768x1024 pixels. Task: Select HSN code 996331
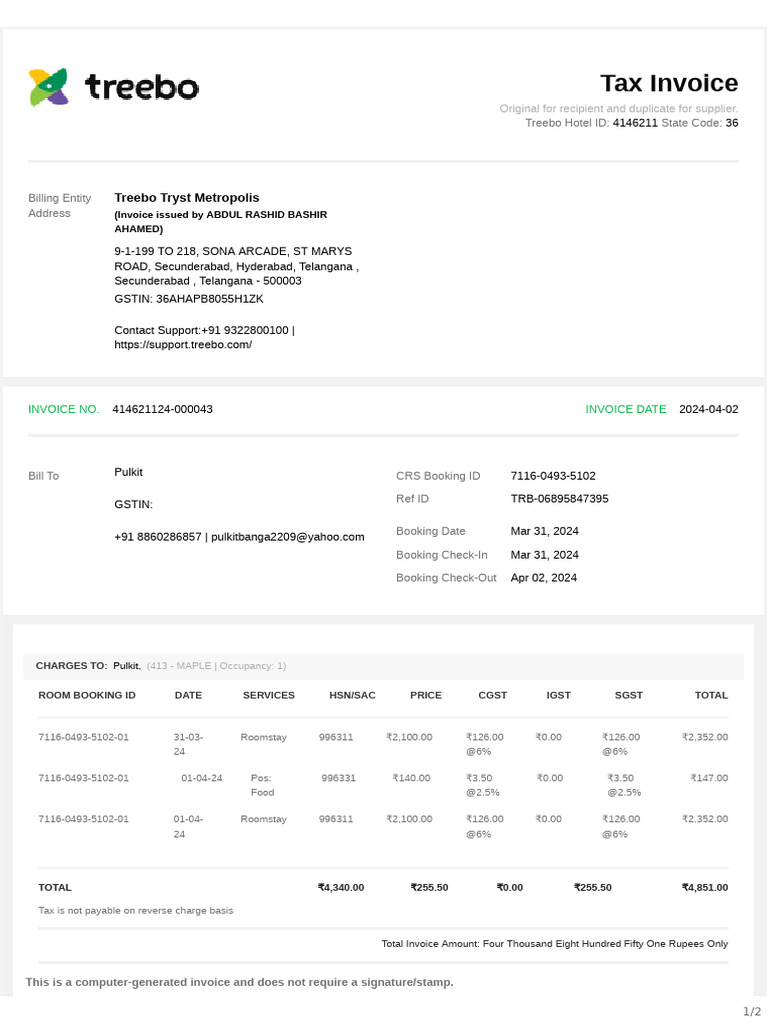[338, 778]
